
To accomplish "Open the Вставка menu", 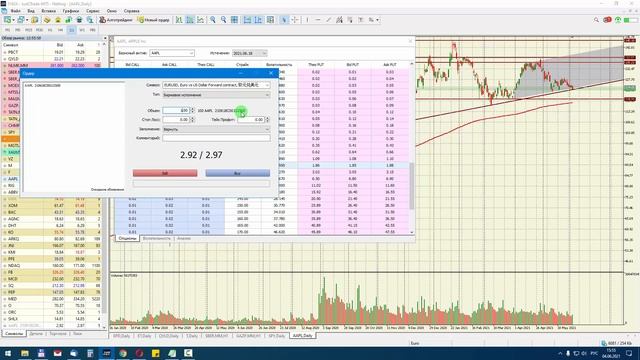I will coord(49,11).
